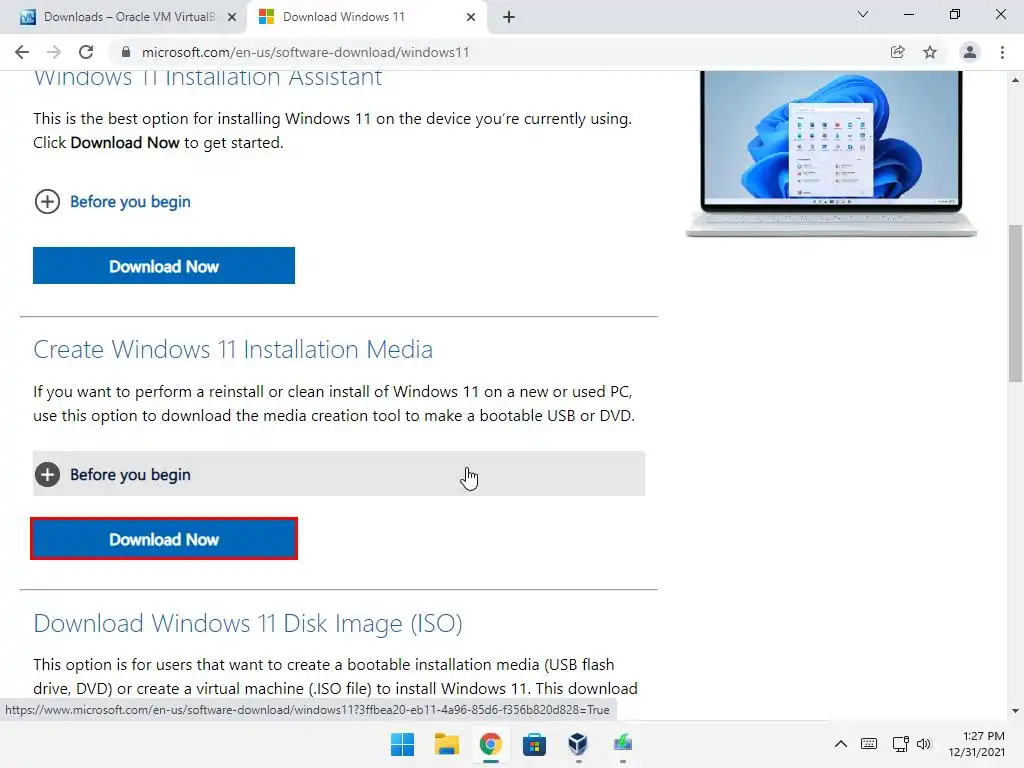Open the tab search chevron

[863, 14]
